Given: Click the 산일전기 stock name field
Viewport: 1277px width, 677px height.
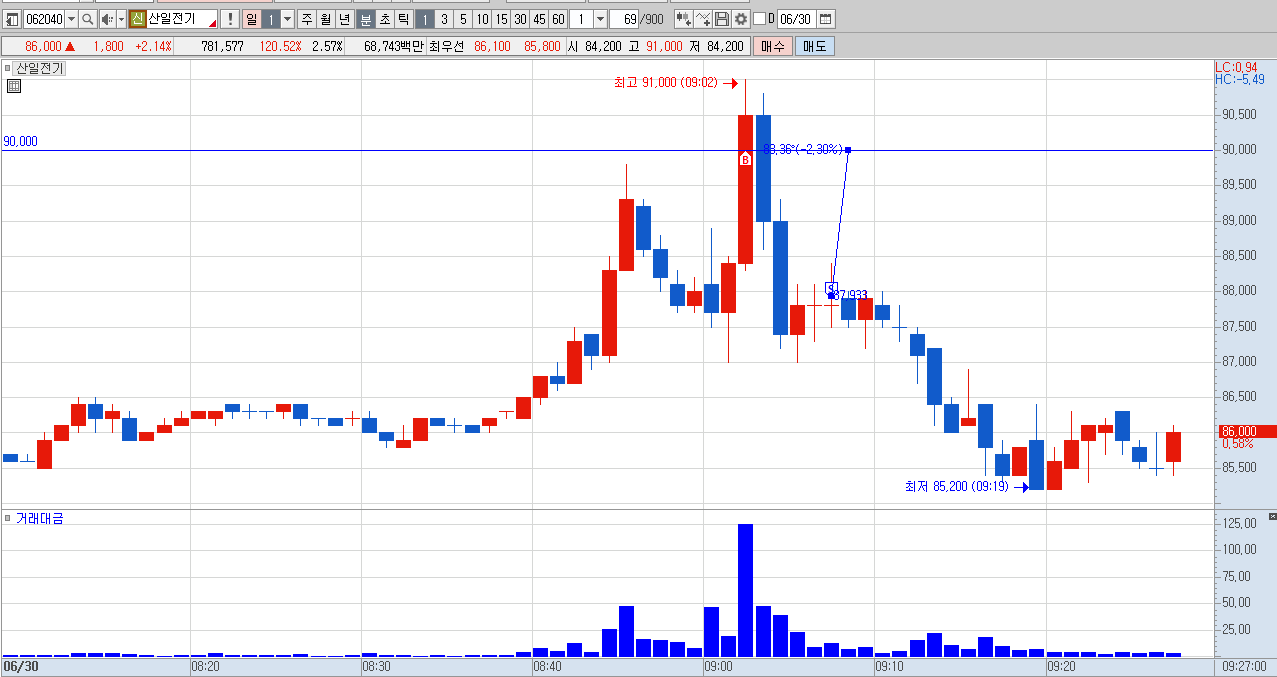Looking at the screenshot, I should (181, 19).
